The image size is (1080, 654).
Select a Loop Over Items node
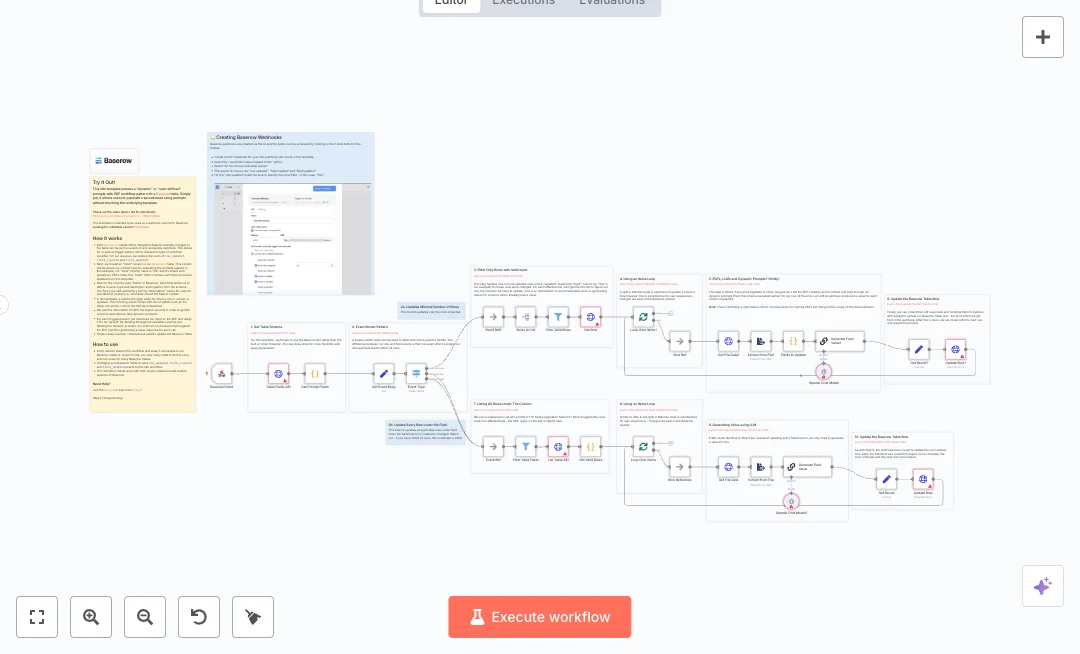[643, 317]
